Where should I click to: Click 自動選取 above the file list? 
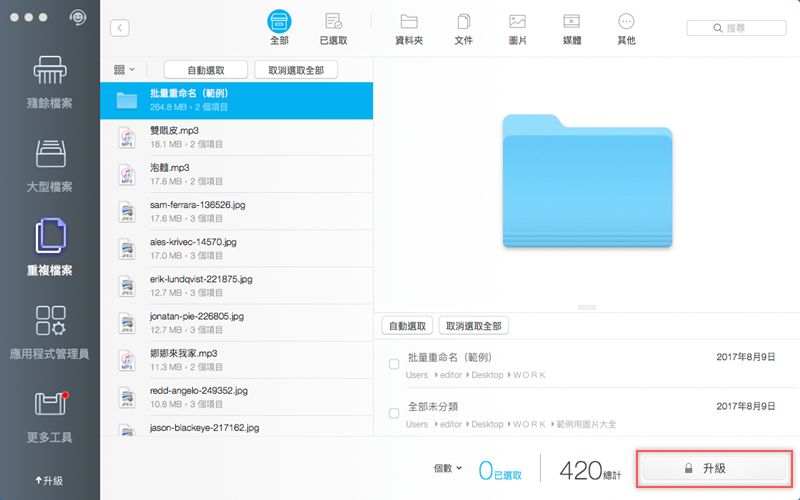(x=206, y=70)
